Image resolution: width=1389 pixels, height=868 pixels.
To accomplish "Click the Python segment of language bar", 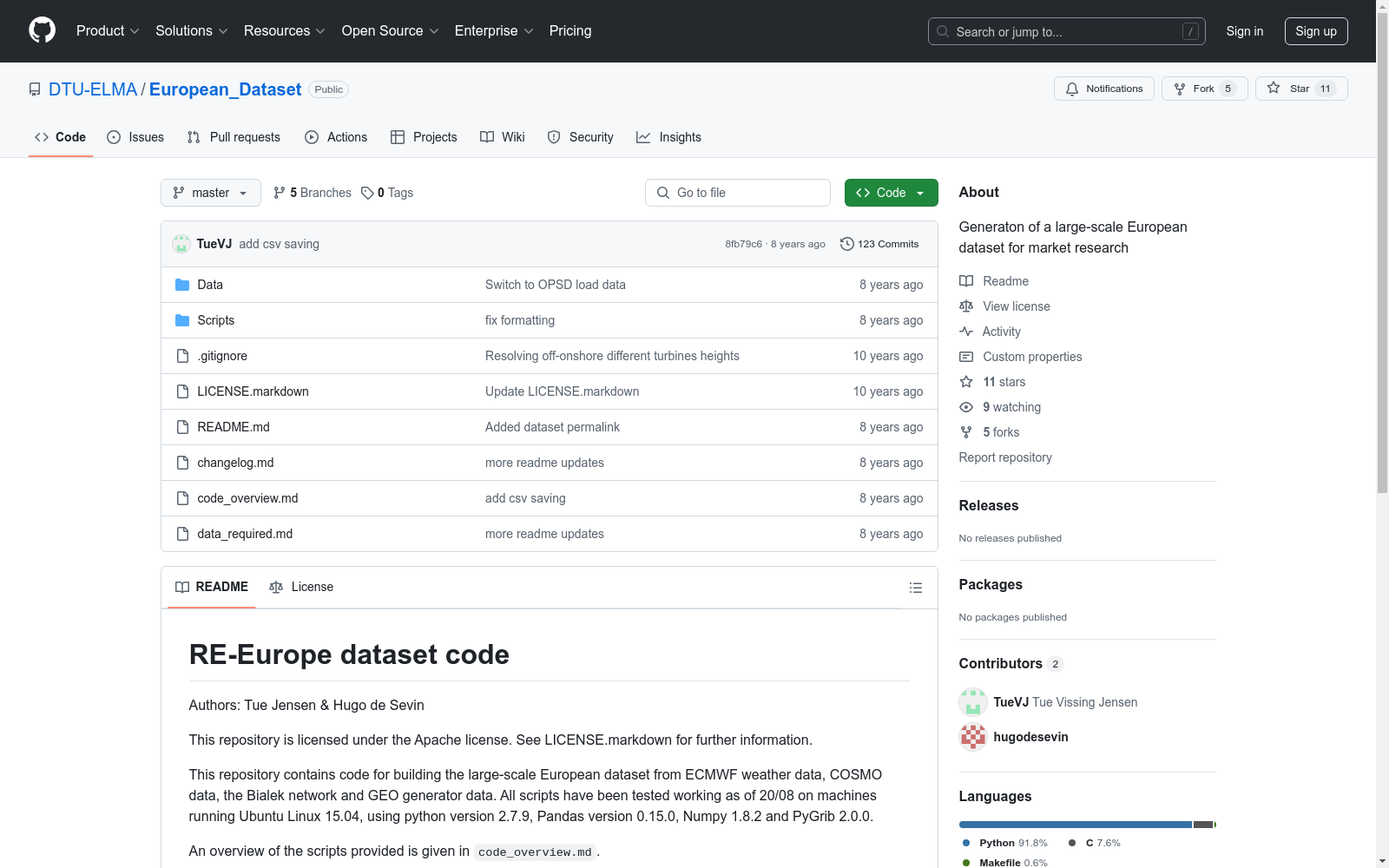I will tap(1076, 825).
